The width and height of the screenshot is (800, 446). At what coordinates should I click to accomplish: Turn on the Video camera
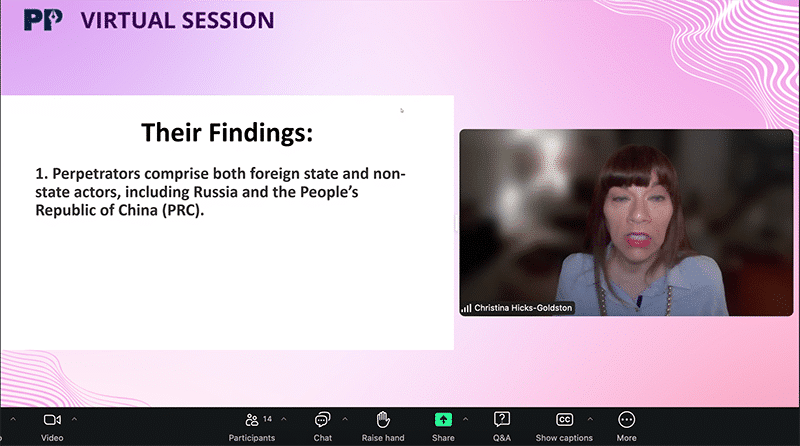(x=52, y=420)
